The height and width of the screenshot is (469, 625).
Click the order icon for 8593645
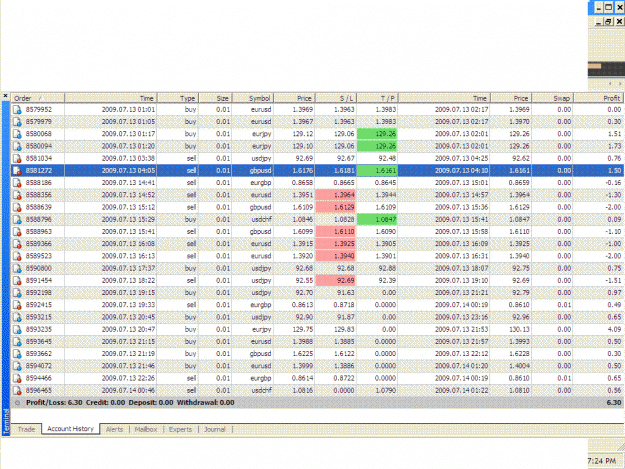(17, 341)
